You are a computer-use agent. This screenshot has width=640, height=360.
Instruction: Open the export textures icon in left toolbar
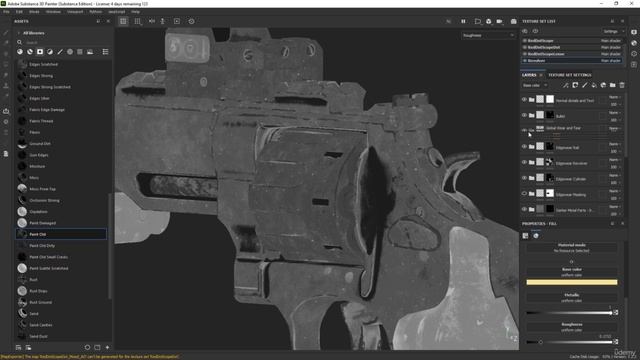[x=6, y=111]
